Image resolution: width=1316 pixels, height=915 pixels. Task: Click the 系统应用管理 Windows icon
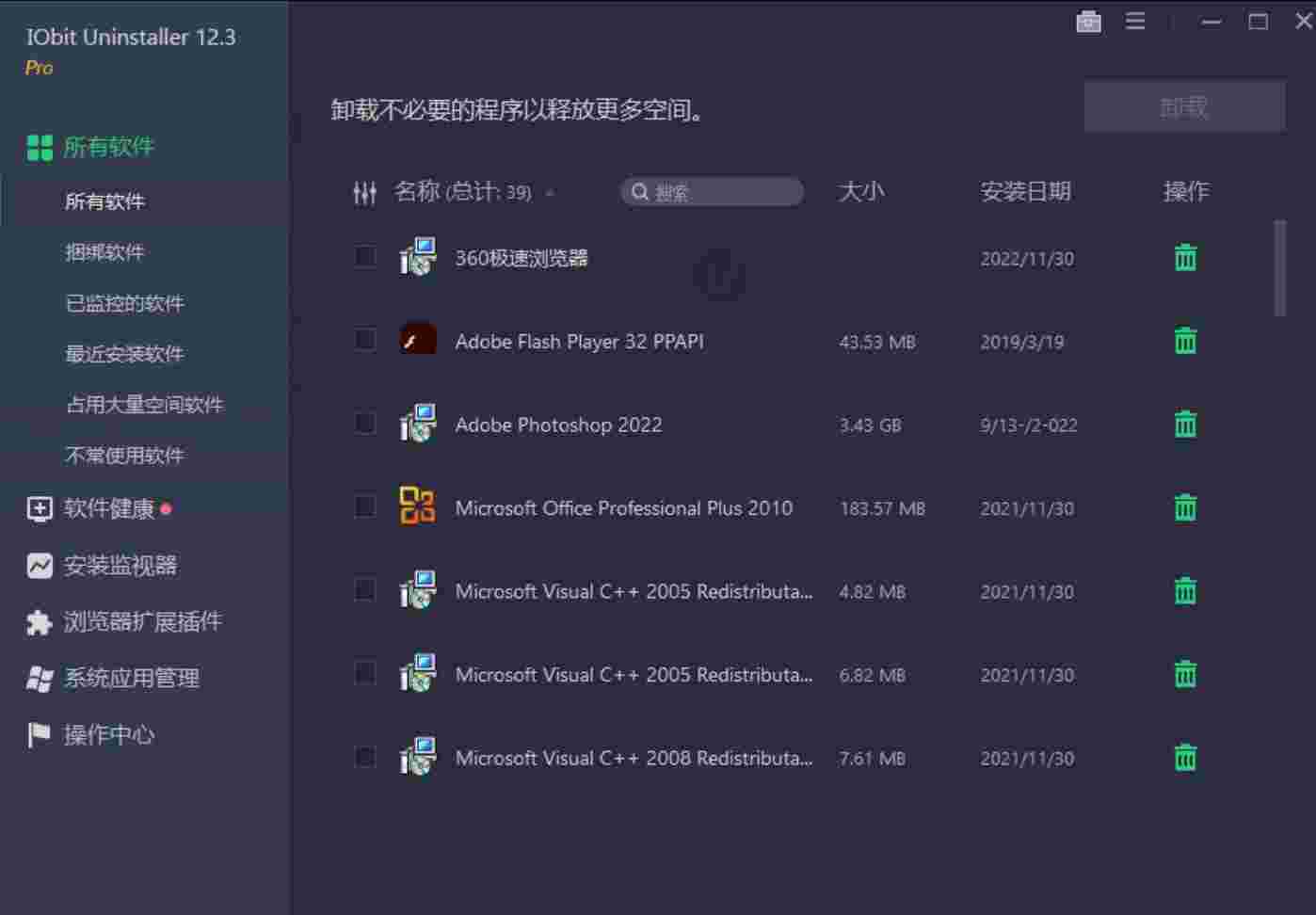[40, 679]
